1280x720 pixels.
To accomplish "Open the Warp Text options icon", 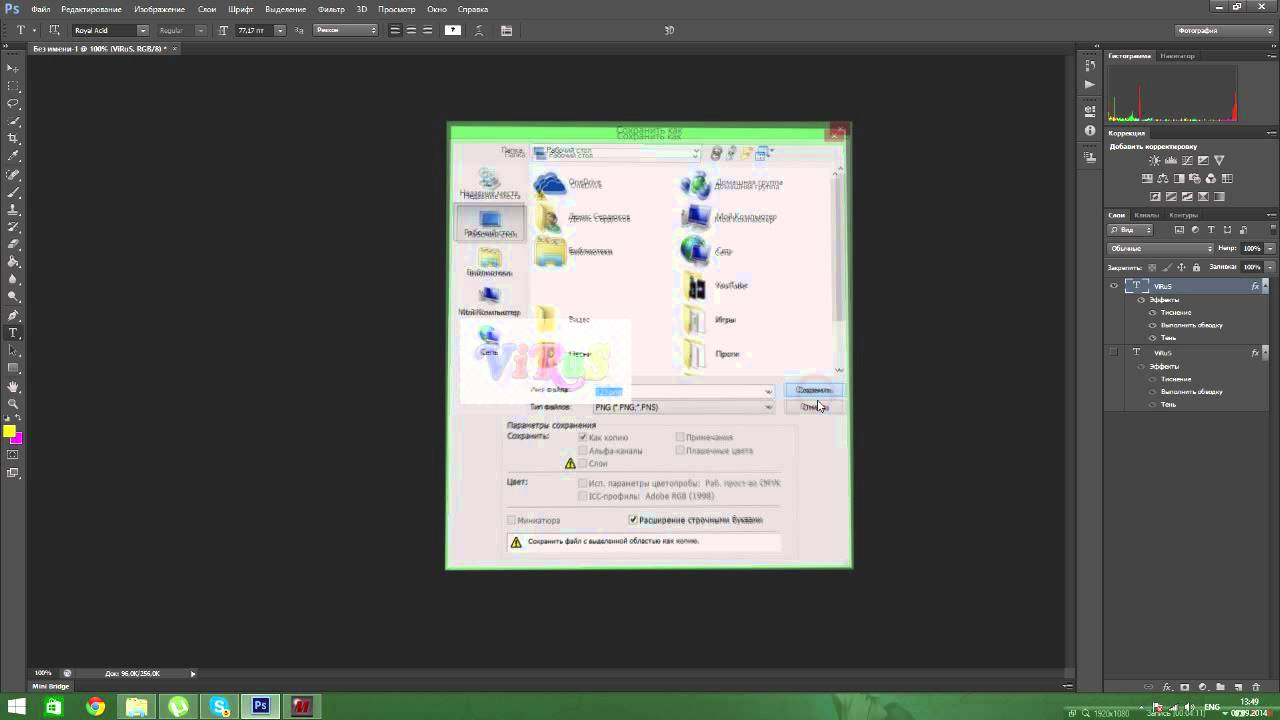I will coord(481,31).
